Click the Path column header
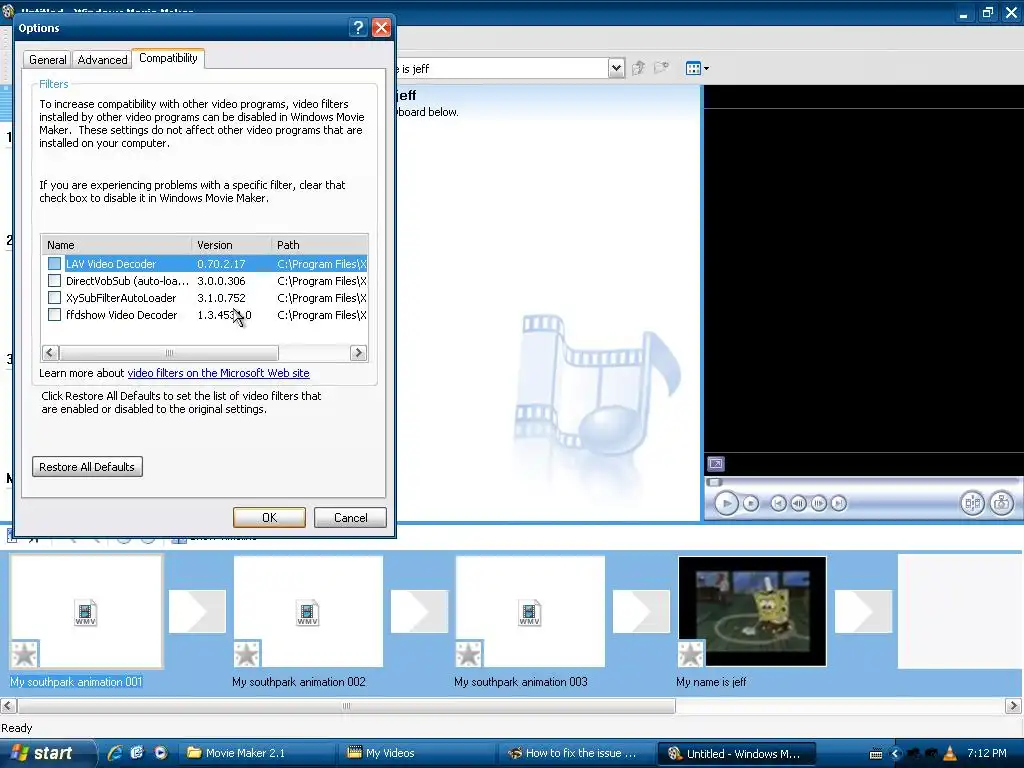The image size is (1024, 768). coord(319,245)
